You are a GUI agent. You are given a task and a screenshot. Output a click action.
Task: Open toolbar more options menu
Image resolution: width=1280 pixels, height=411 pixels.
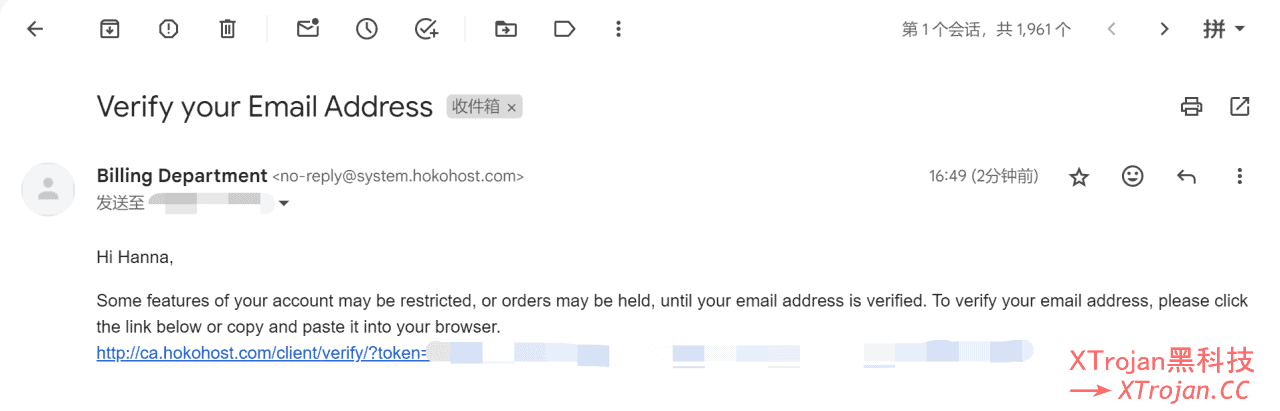(x=619, y=29)
